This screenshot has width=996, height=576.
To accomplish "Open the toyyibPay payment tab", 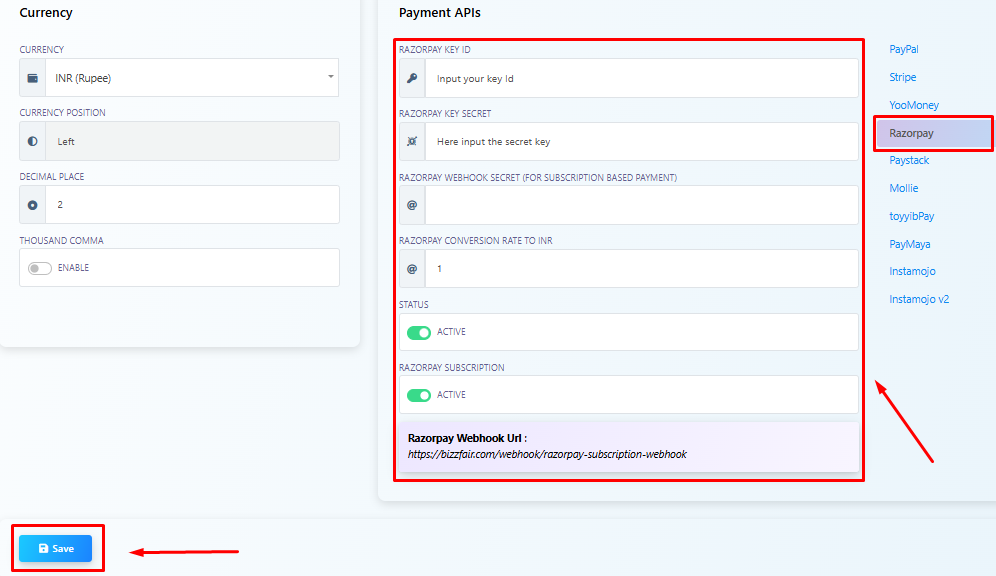I will 912,216.
